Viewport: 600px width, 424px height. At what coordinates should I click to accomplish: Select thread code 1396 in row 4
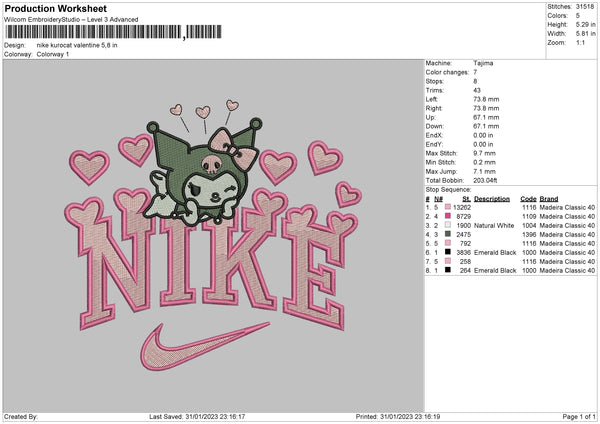coord(529,235)
